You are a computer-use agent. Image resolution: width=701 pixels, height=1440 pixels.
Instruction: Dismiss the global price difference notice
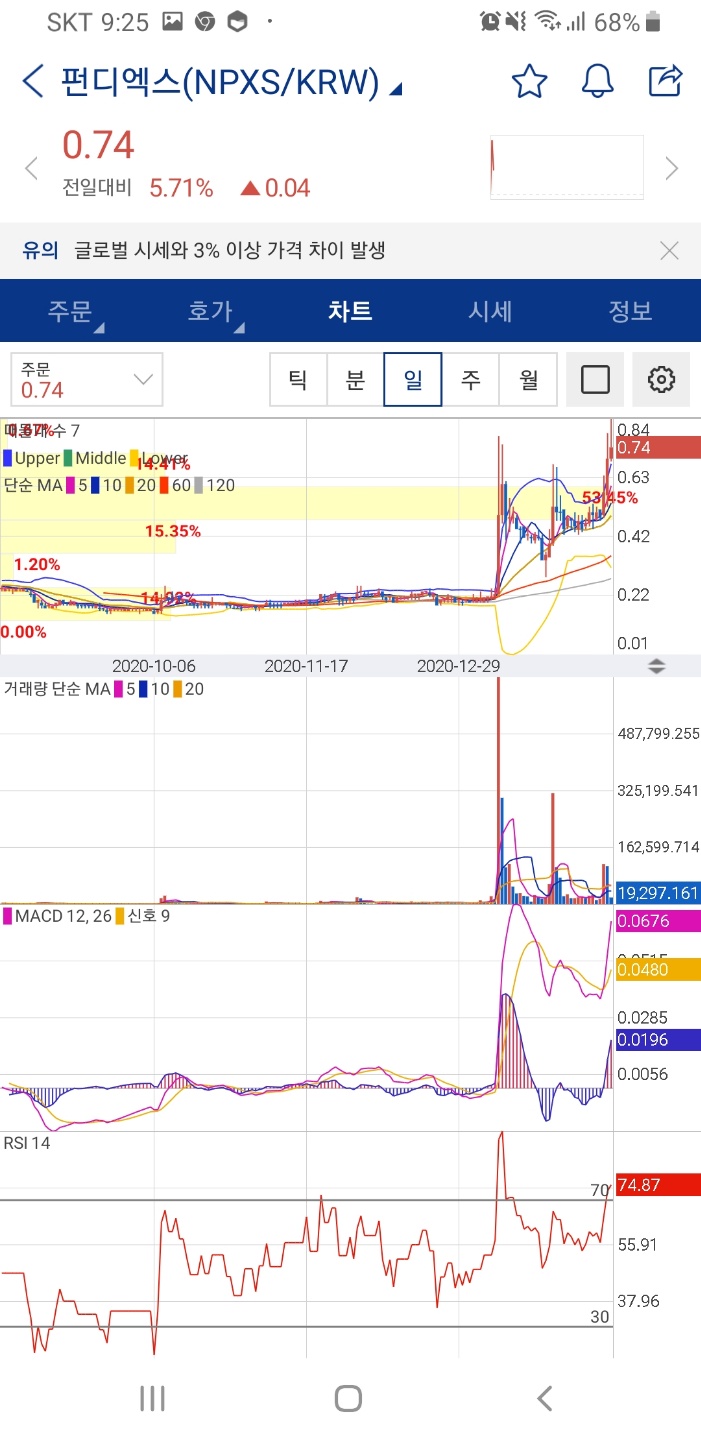click(x=669, y=250)
